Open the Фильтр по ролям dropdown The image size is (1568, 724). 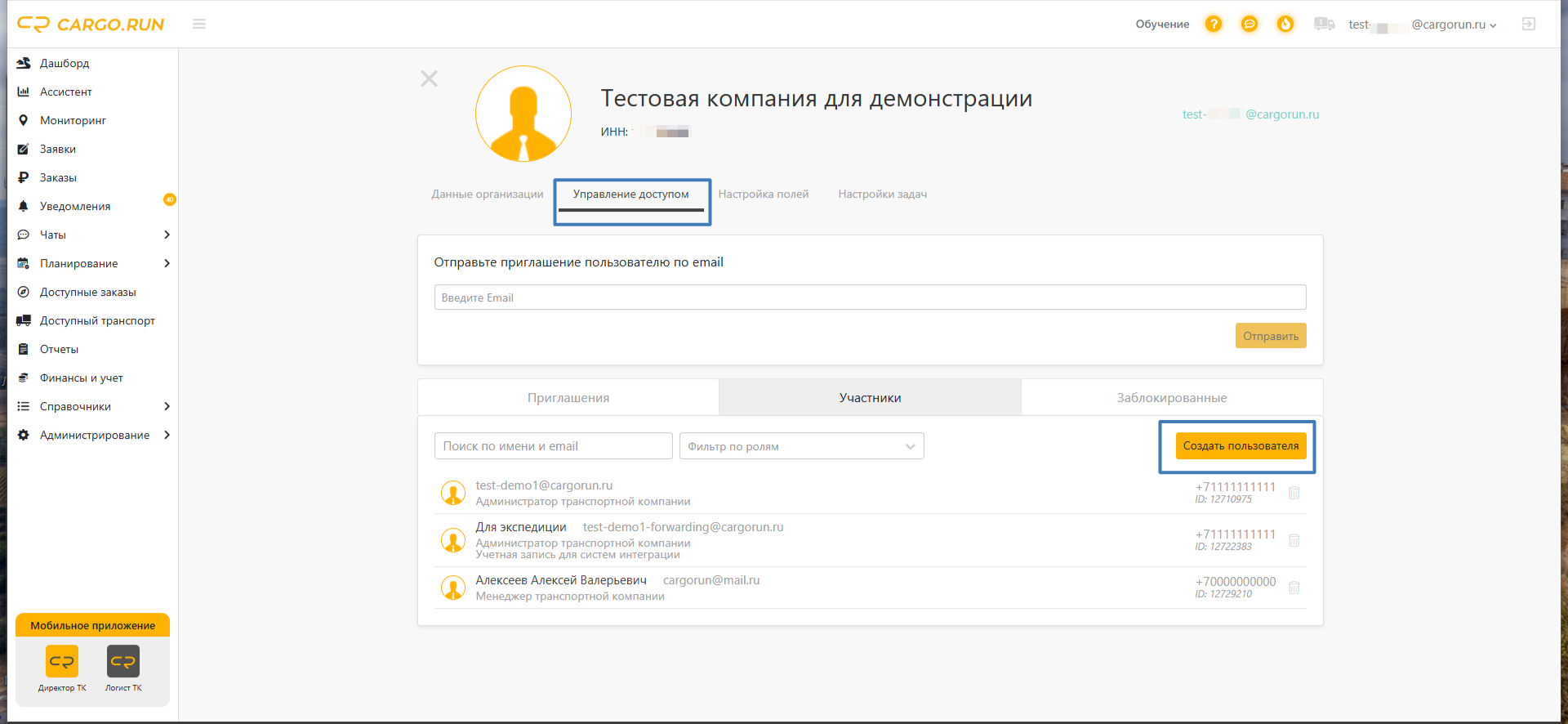[x=801, y=446]
